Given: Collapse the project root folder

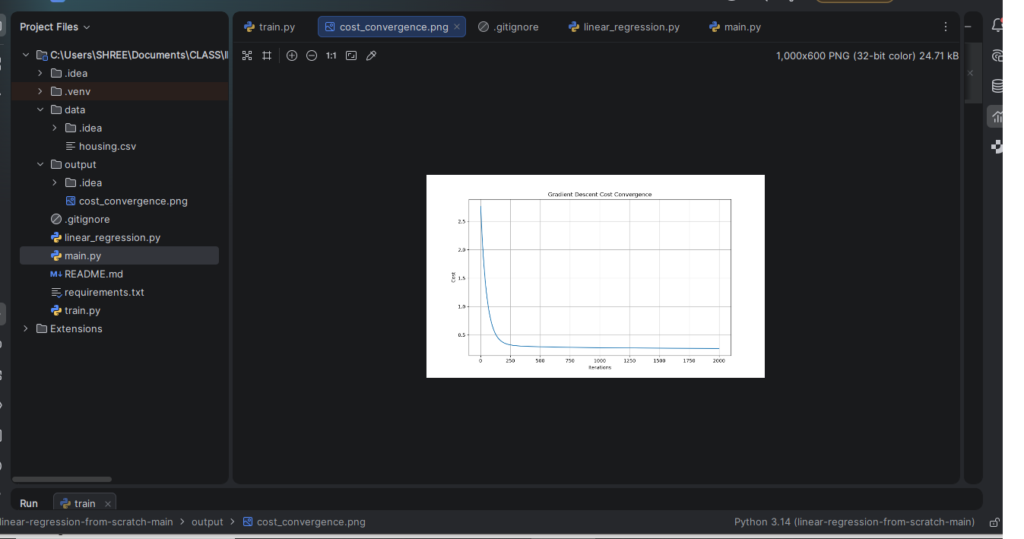Looking at the screenshot, I should pos(25,55).
